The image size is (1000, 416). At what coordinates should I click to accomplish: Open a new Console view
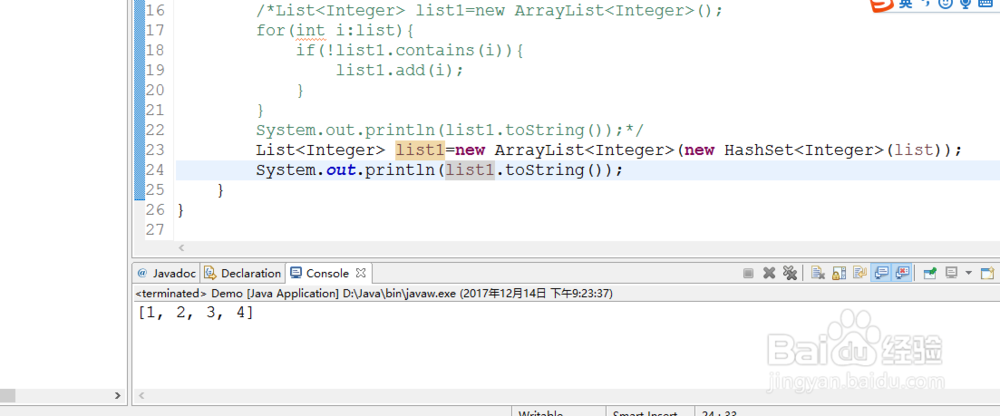pyautogui.click(x=987, y=273)
